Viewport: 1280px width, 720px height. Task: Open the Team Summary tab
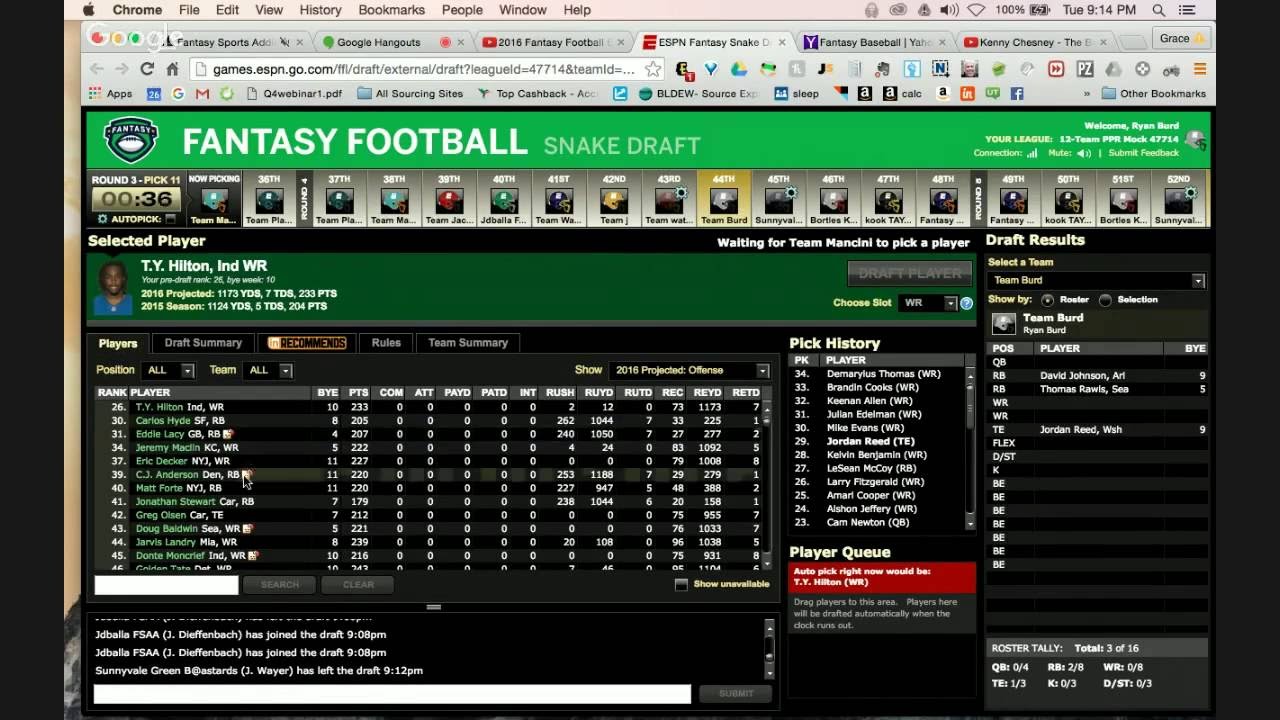(468, 343)
